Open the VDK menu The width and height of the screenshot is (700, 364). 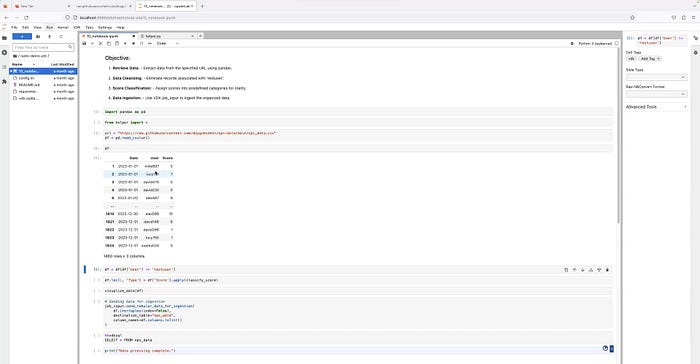pyautogui.click(x=77, y=27)
